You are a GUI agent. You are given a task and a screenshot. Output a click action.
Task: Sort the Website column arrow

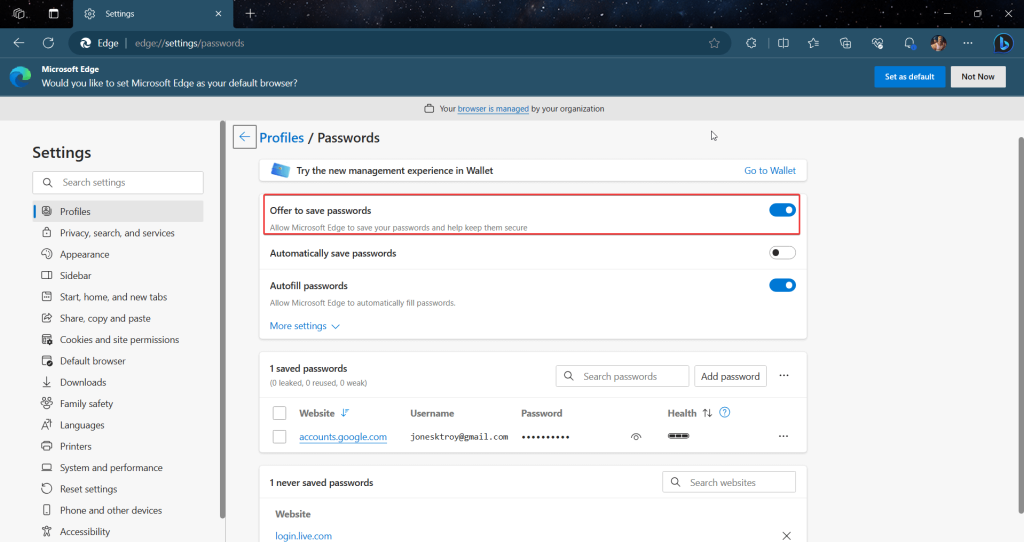pyautogui.click(x=345, y=413)
